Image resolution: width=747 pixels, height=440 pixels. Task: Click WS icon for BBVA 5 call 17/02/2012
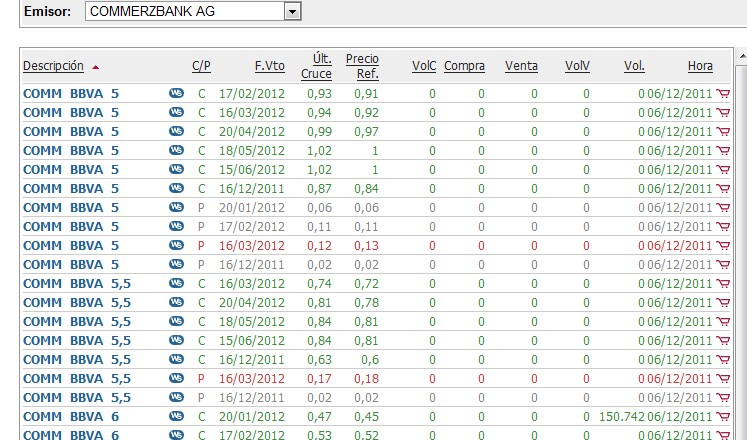click(x=176, y=93)
